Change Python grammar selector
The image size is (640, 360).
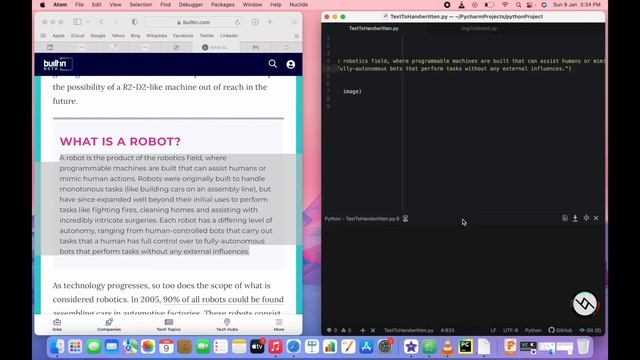[533, 330]
